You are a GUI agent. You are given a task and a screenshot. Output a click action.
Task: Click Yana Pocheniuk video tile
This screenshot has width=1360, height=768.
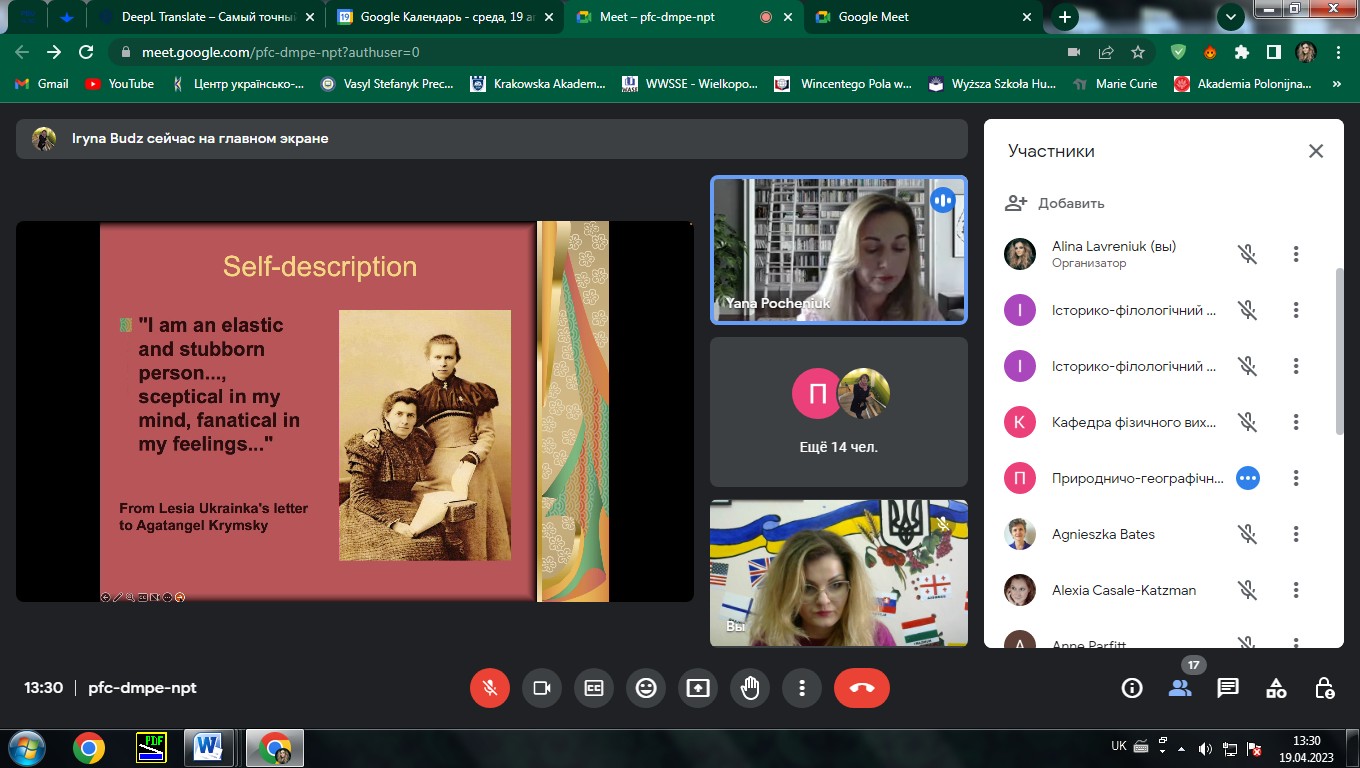click(x=839, y=250)
